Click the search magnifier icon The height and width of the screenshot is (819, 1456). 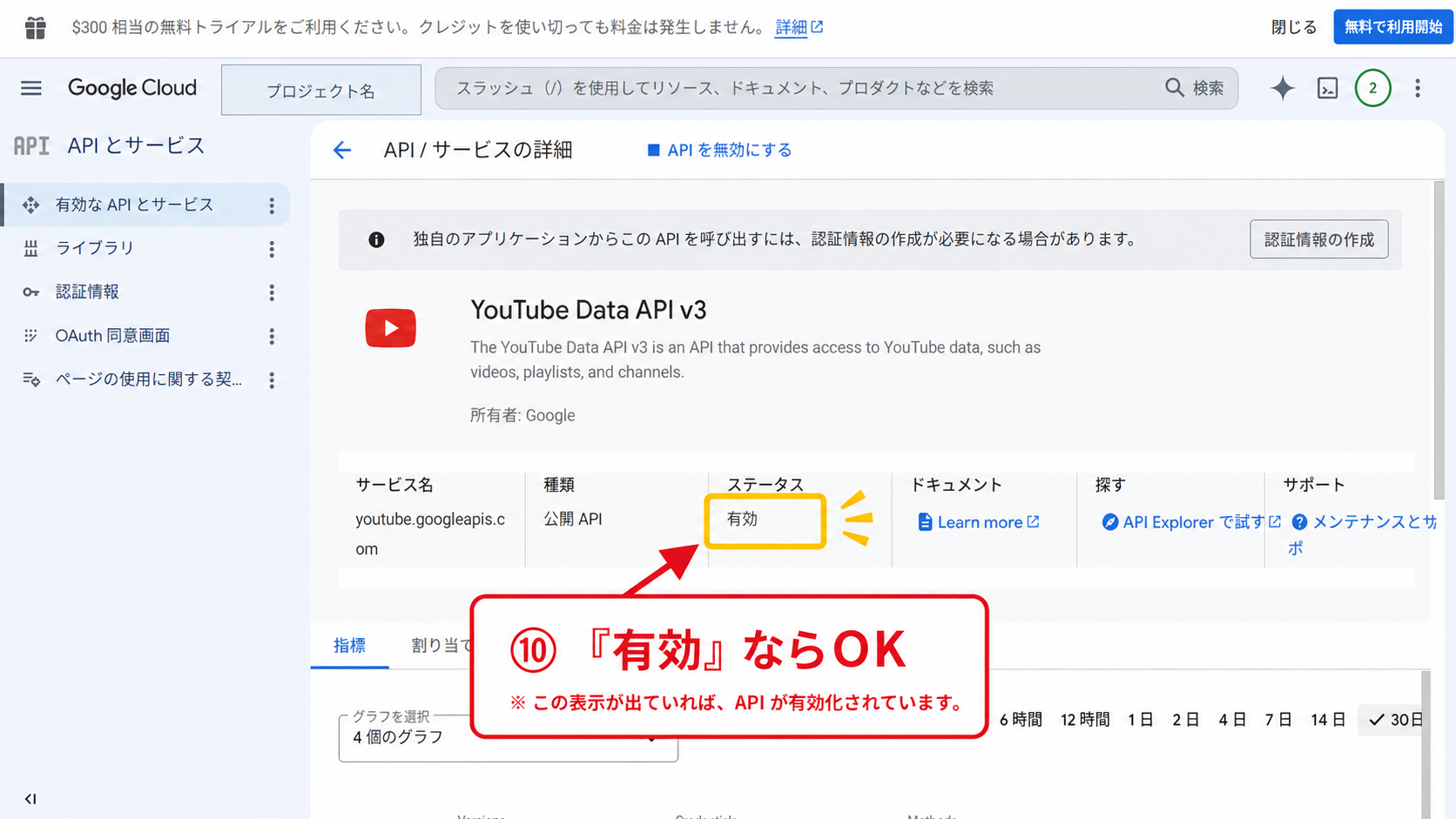click(1175, 88)
